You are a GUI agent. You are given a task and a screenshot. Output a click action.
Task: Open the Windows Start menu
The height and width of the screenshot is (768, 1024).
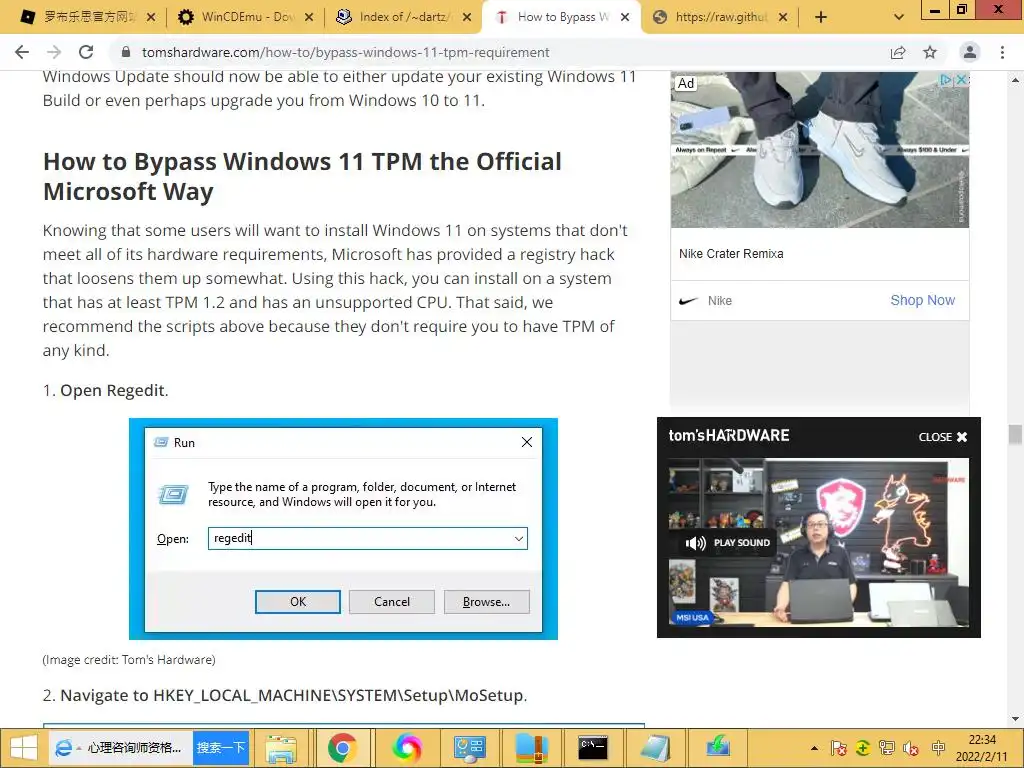point(24,748)
